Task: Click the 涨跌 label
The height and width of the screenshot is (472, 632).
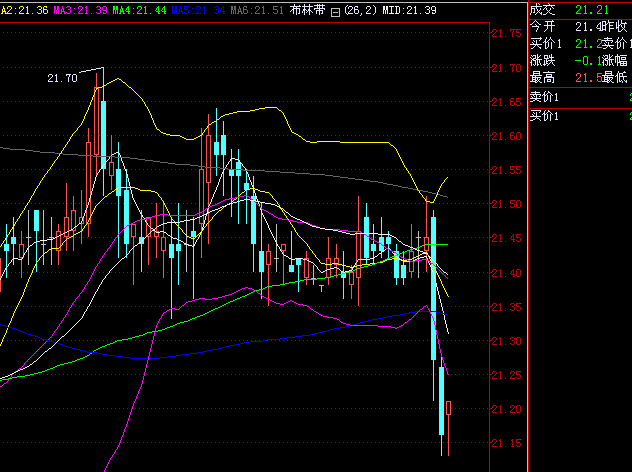Action: tap(543, 61)
